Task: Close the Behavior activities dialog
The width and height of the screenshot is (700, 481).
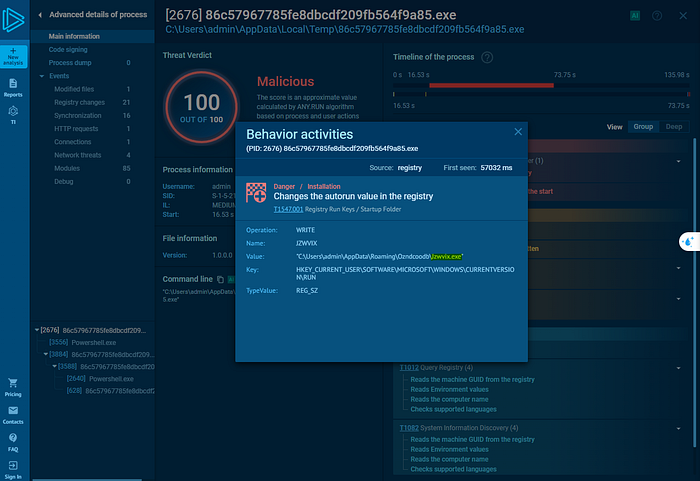Action: click(x=518, y=132)
